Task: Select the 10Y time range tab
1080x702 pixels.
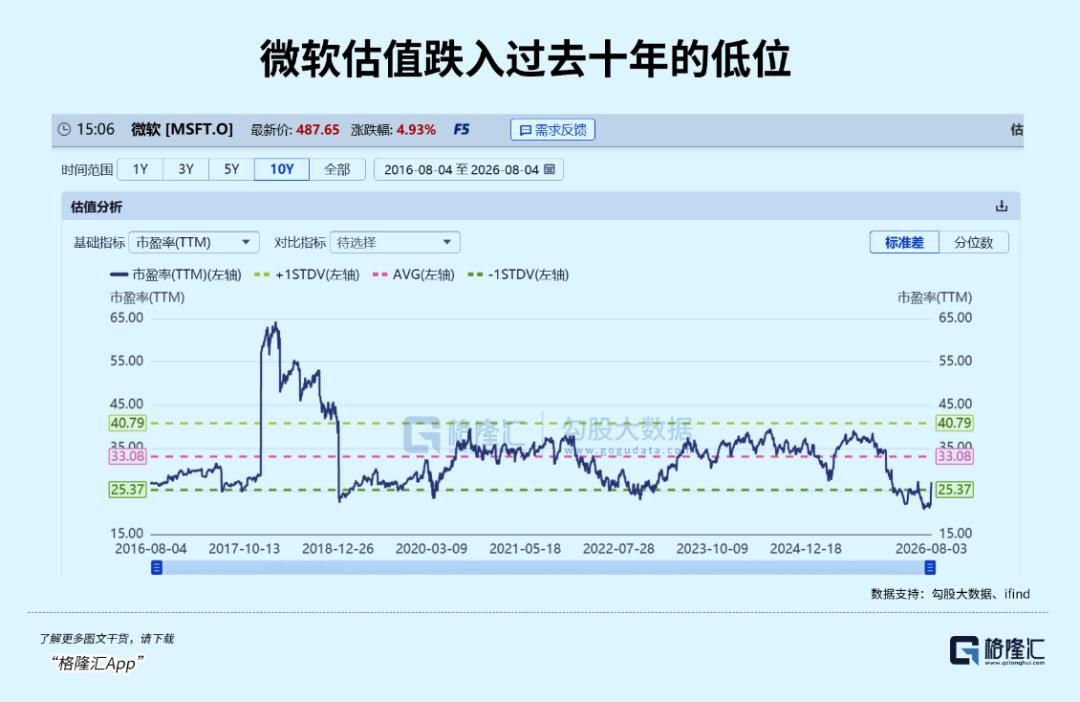Action: (282, 169)
